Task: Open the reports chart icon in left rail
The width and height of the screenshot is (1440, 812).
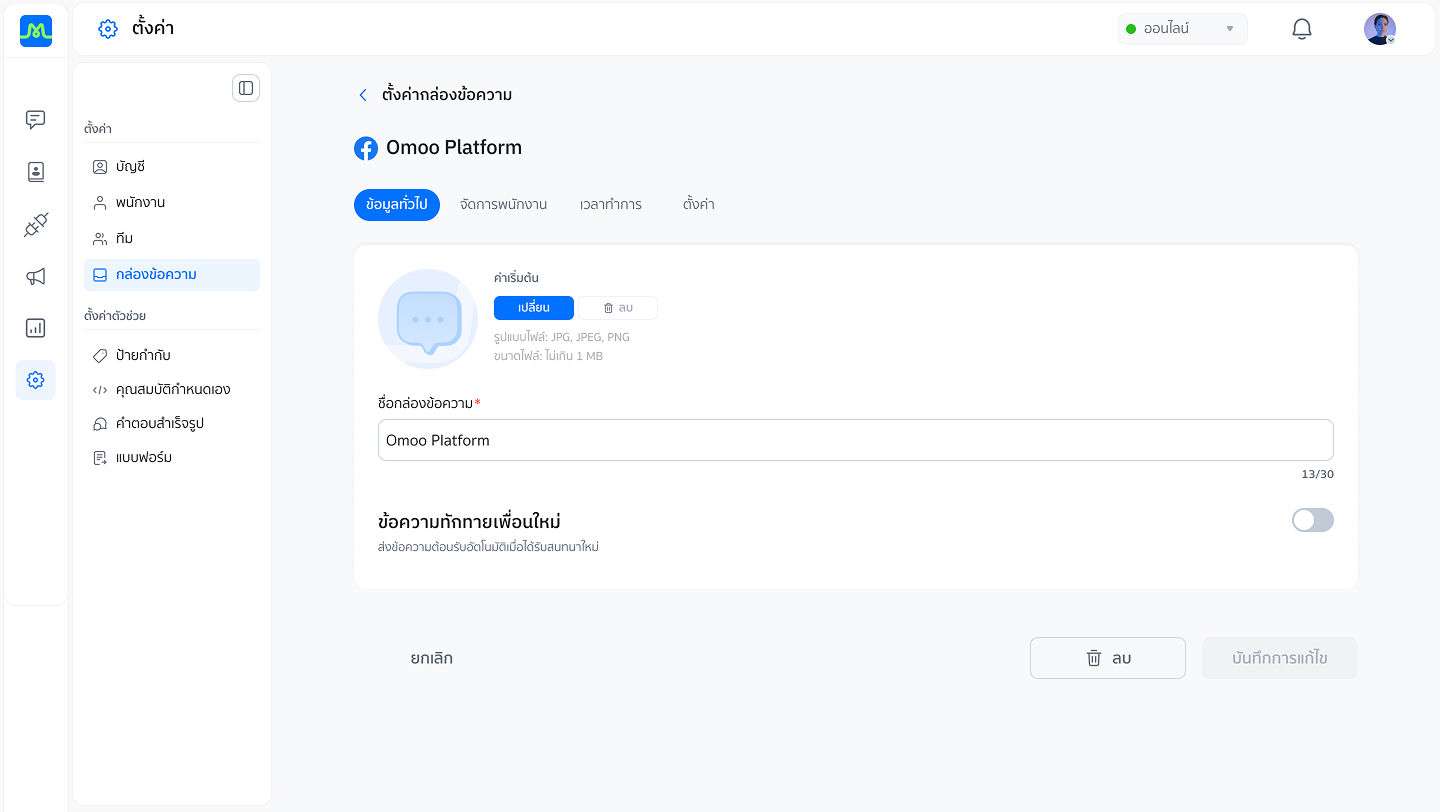Action: (x=36, y=328)
